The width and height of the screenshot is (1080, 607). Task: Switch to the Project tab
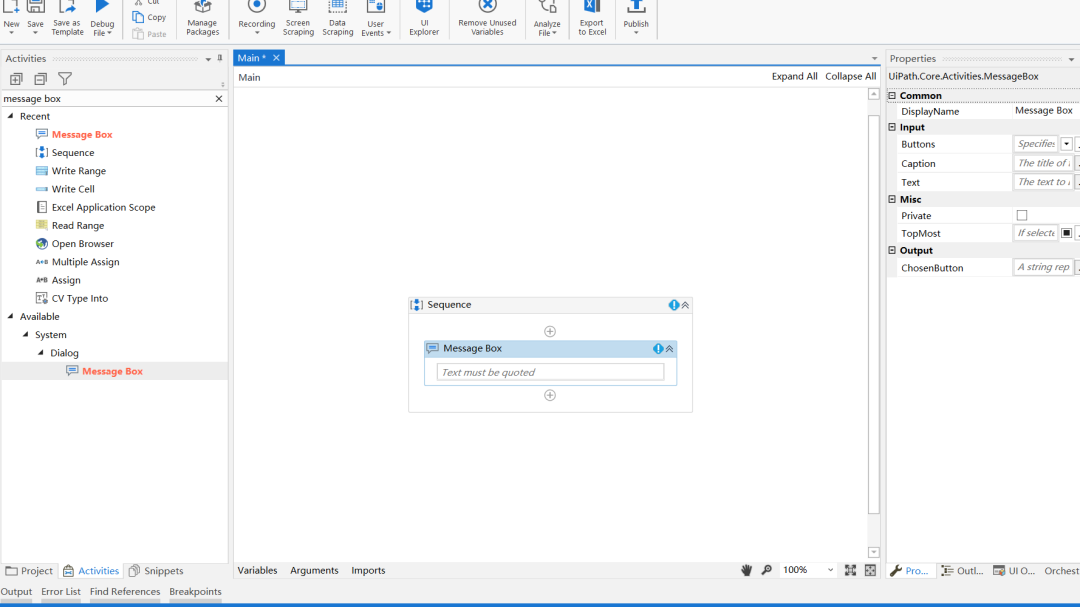29,571
